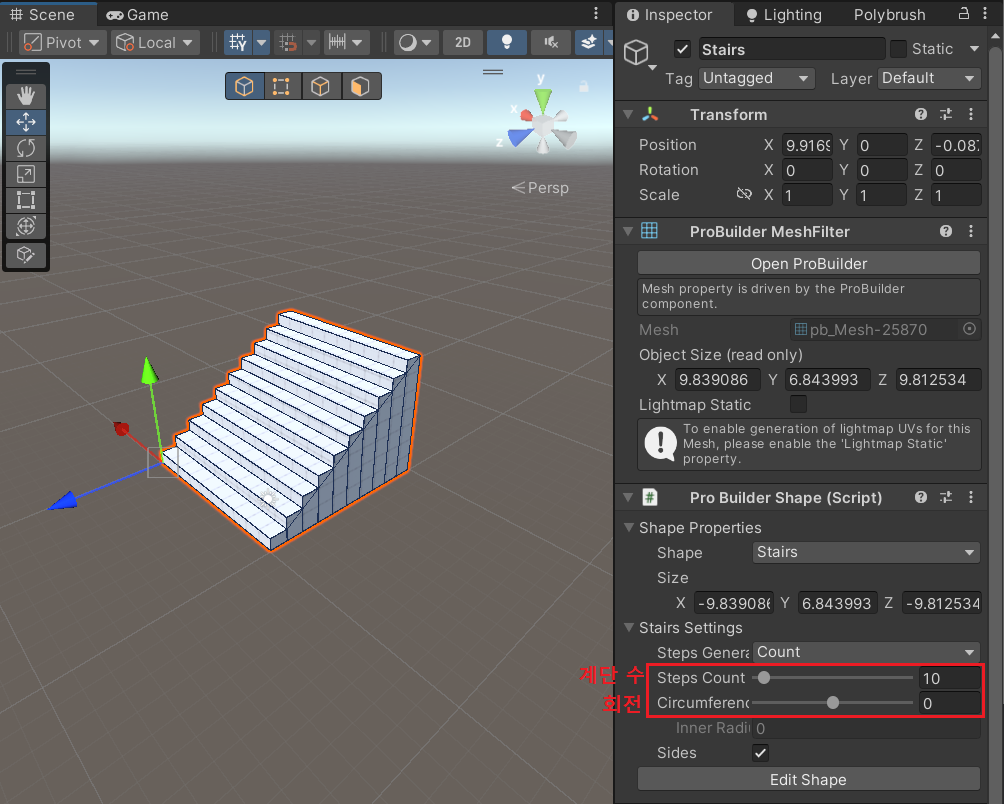Screen dimensions: 1004x804
Task: Adjust the Circumference slider
Action: coord(832,702)
